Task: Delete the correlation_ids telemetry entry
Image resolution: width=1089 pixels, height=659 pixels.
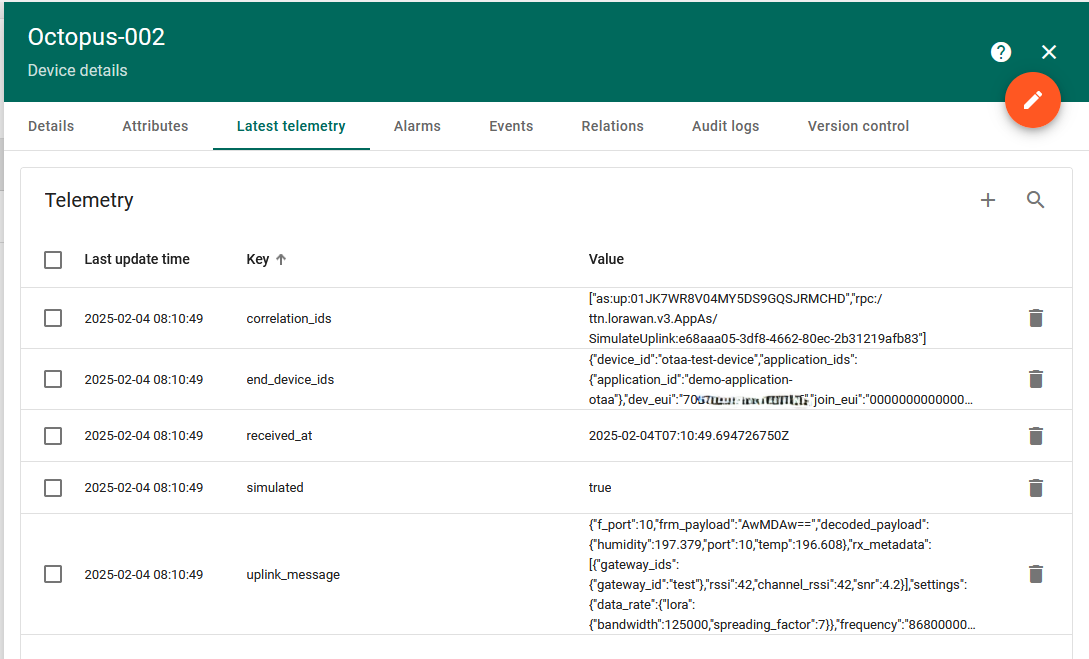Action: pos(1036,317)
